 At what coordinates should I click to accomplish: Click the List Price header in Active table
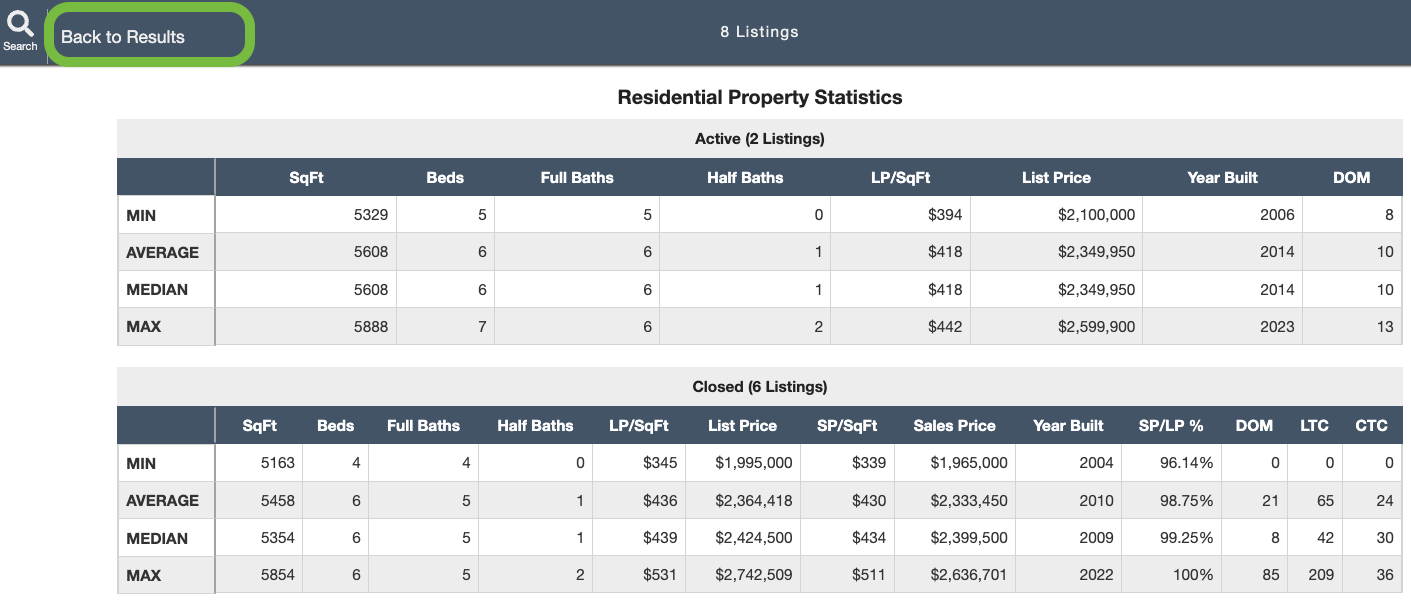1056,177
